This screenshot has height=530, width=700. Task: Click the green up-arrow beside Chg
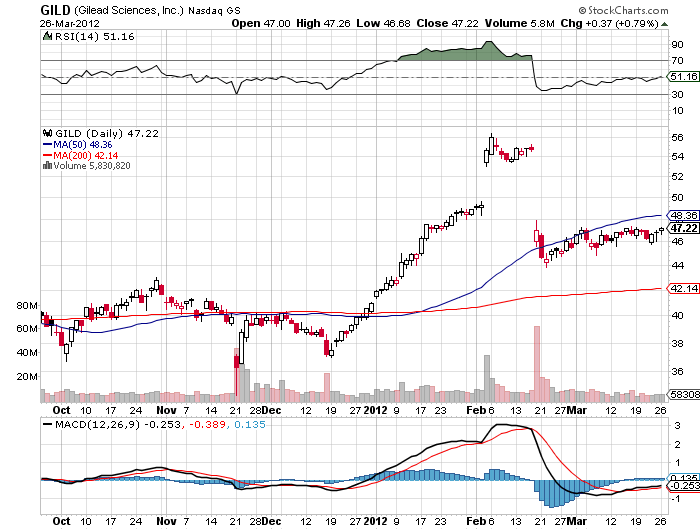click(x=664, y=24)
